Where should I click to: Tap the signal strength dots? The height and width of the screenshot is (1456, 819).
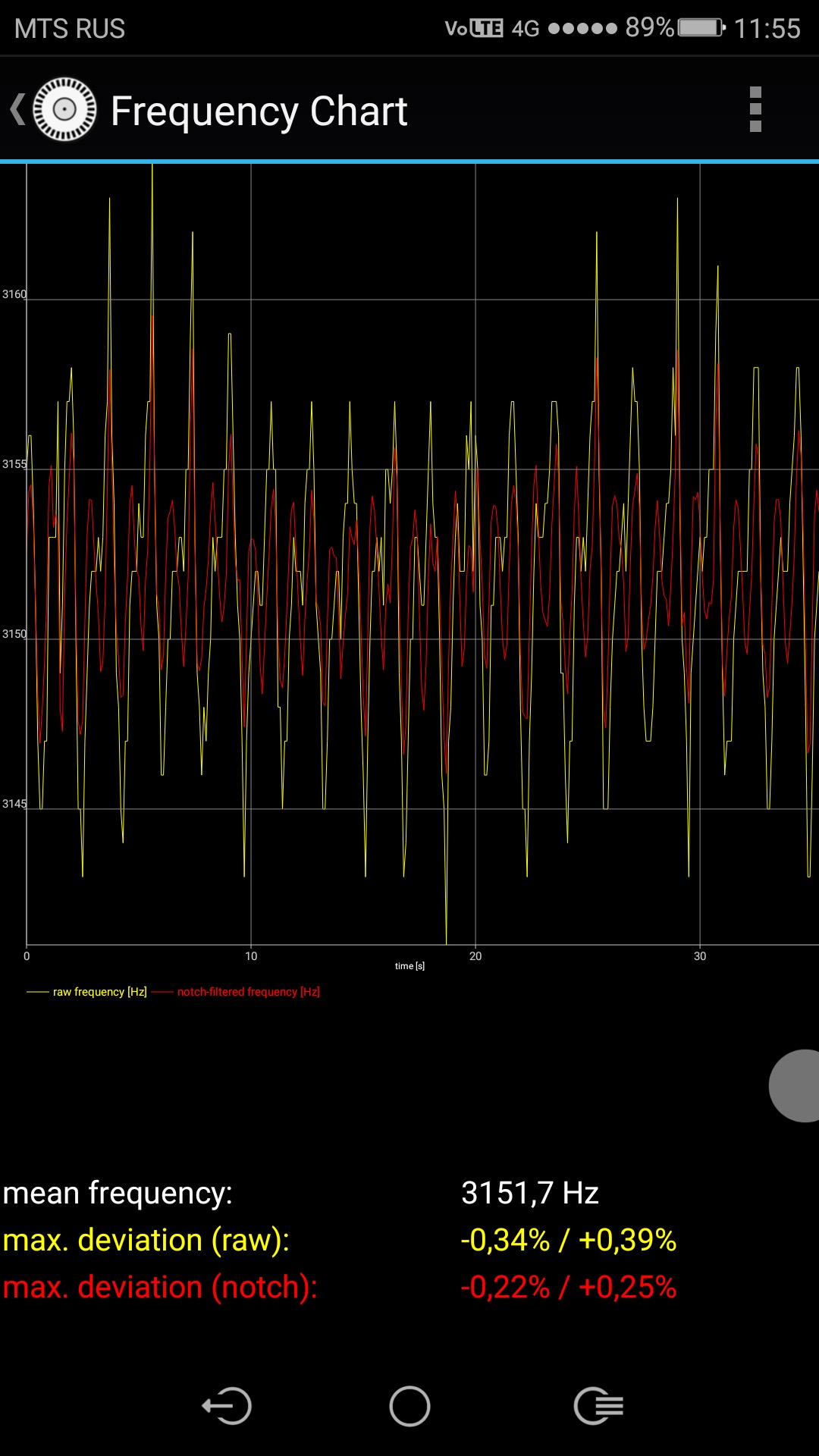click(x=582, y=28)
